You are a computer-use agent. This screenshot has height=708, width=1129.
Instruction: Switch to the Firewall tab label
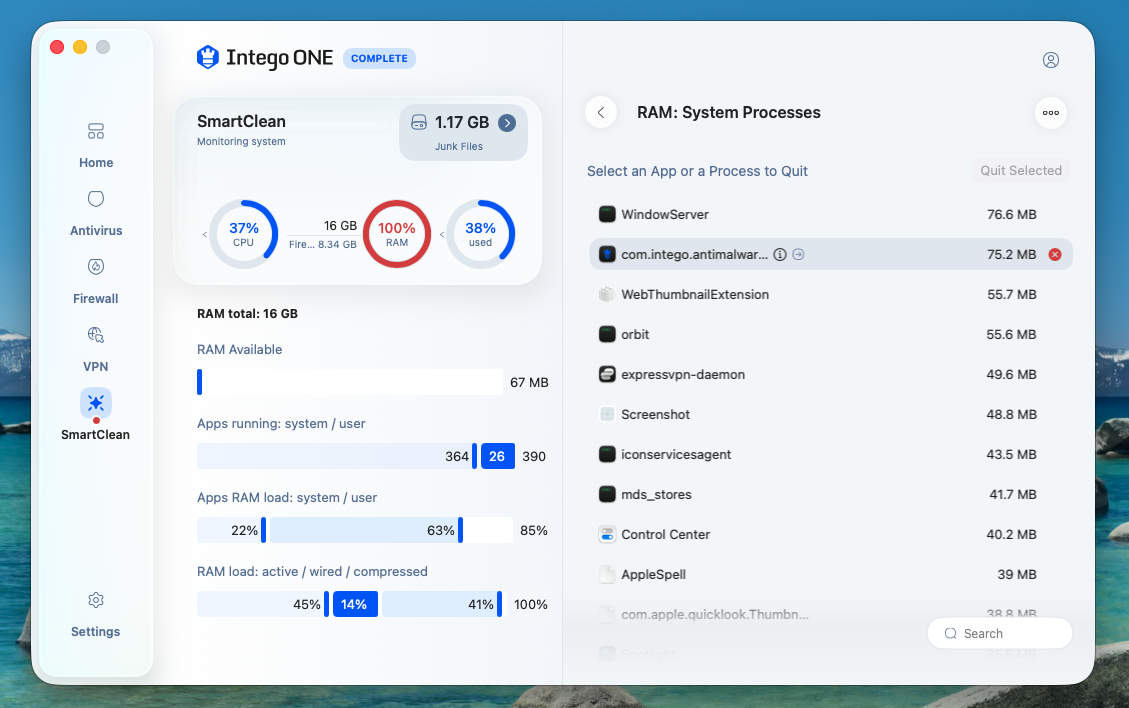point(96,298)
